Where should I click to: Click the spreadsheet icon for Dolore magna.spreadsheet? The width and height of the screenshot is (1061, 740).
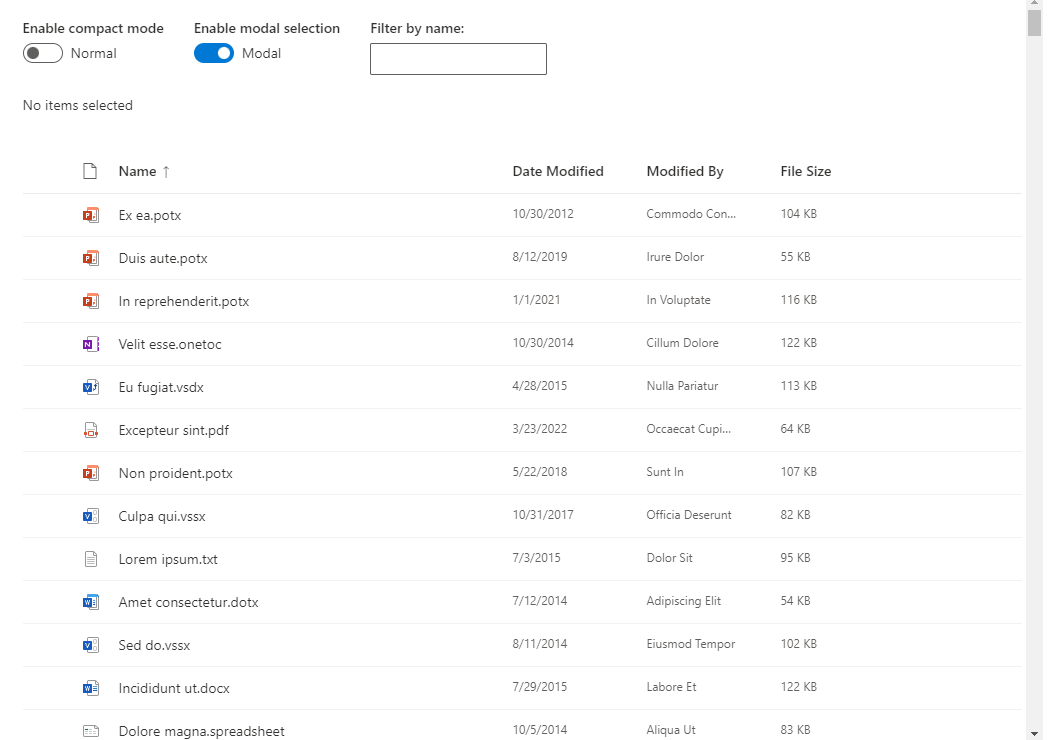click(x=91, y=731)
